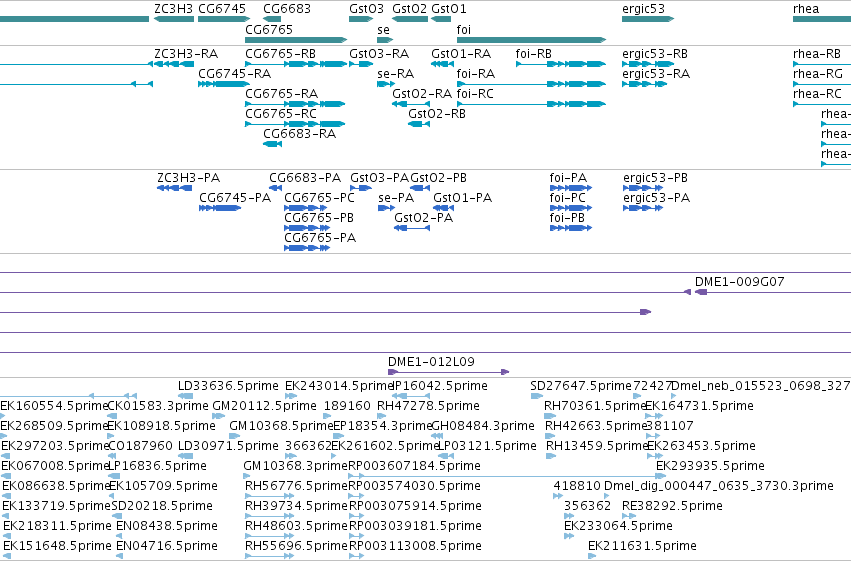Click the EK211631.5prime EST label
The width and height of the screenshot is (851, 561).
[643, 546]
